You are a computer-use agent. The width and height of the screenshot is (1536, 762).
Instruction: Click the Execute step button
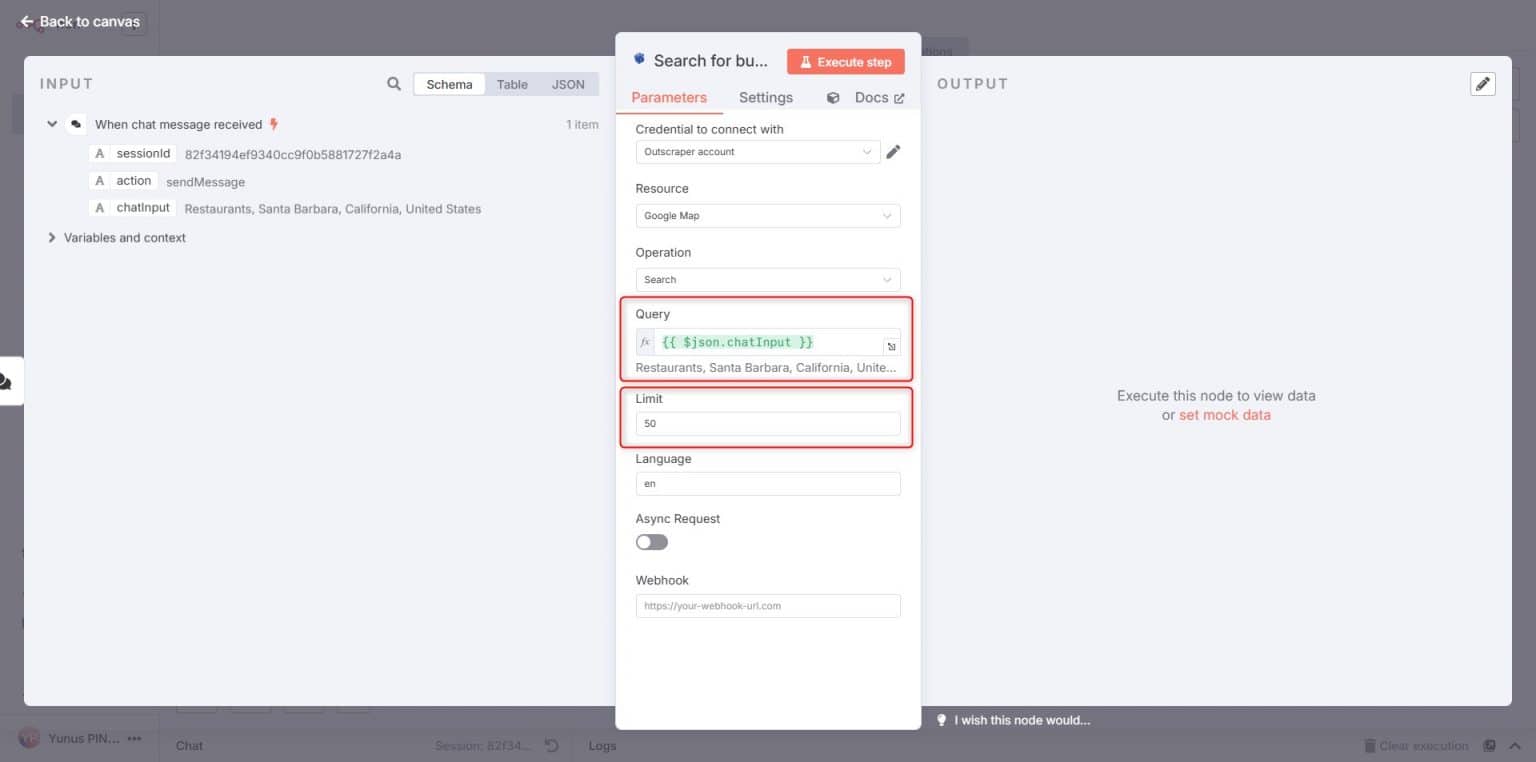point(845,61)
